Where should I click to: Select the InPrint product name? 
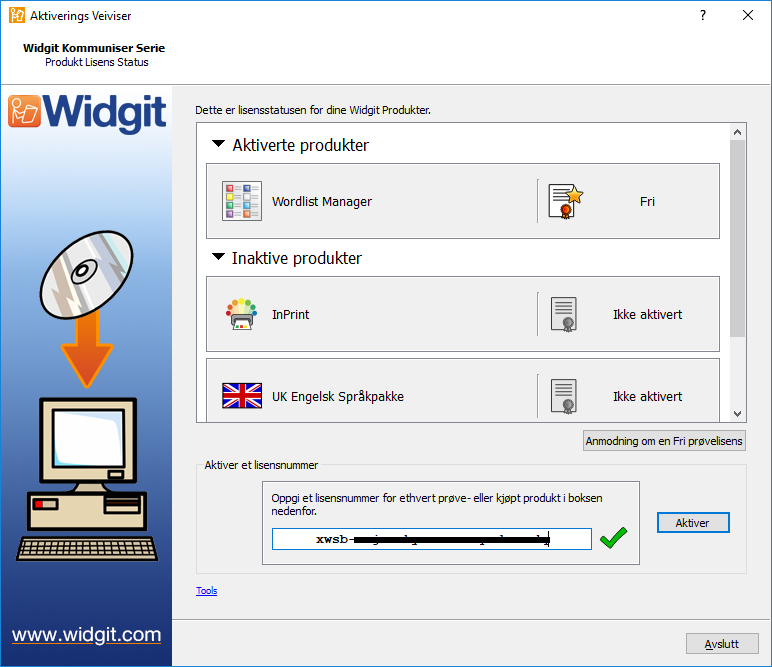pyautogui.click(x=290, y=314)
